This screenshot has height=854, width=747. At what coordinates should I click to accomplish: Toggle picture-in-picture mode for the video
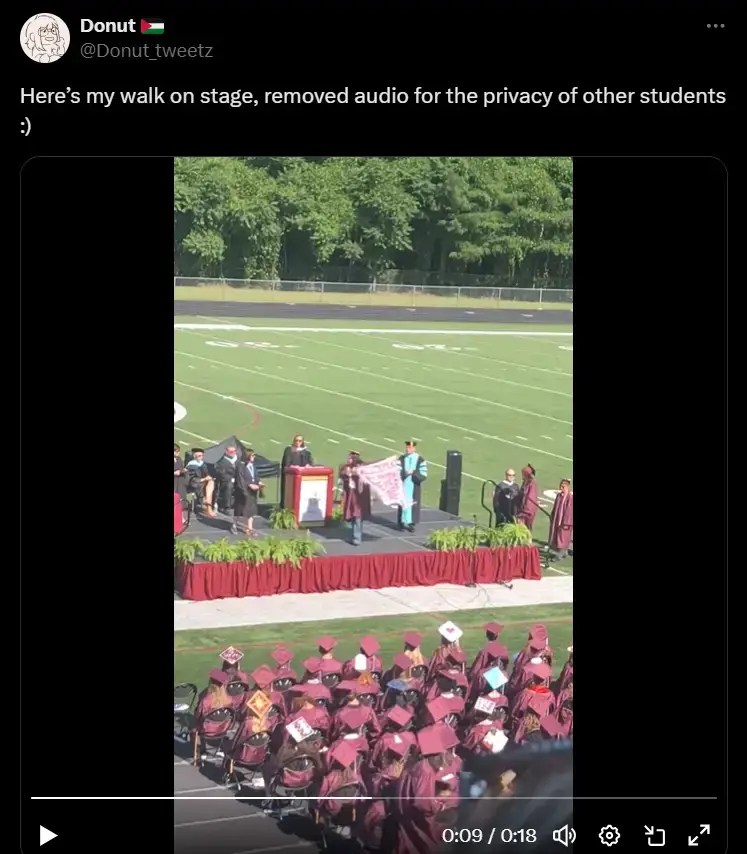[x=654, y=835]
